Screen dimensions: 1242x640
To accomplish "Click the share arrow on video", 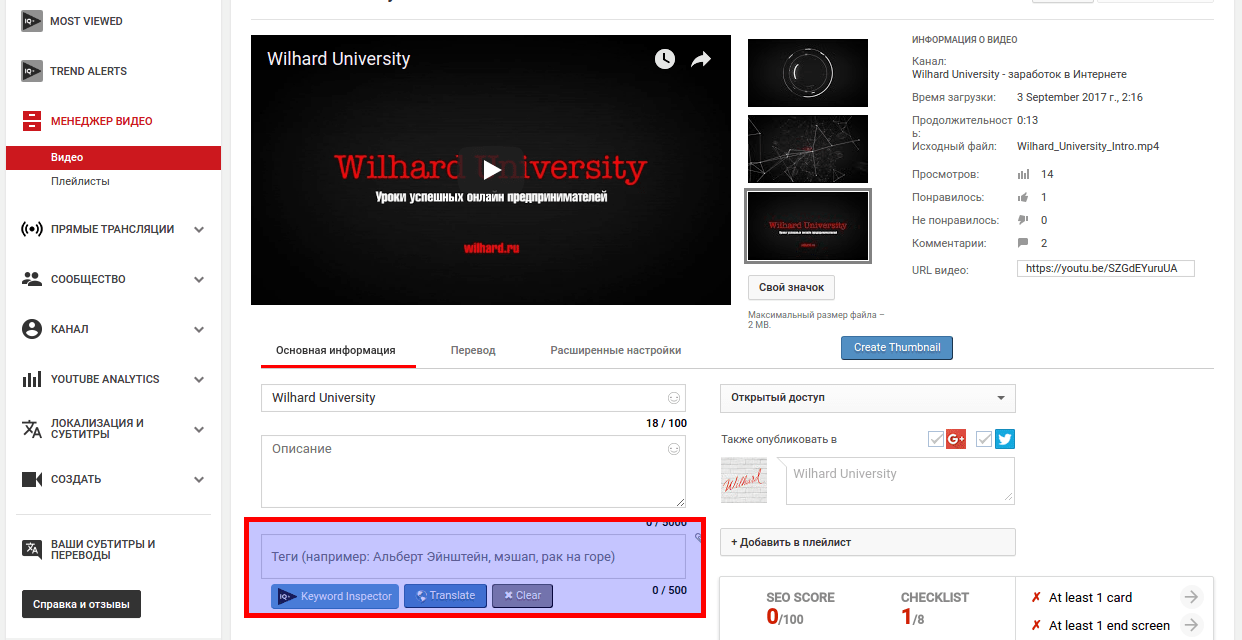I will click(x=700, y=60).
